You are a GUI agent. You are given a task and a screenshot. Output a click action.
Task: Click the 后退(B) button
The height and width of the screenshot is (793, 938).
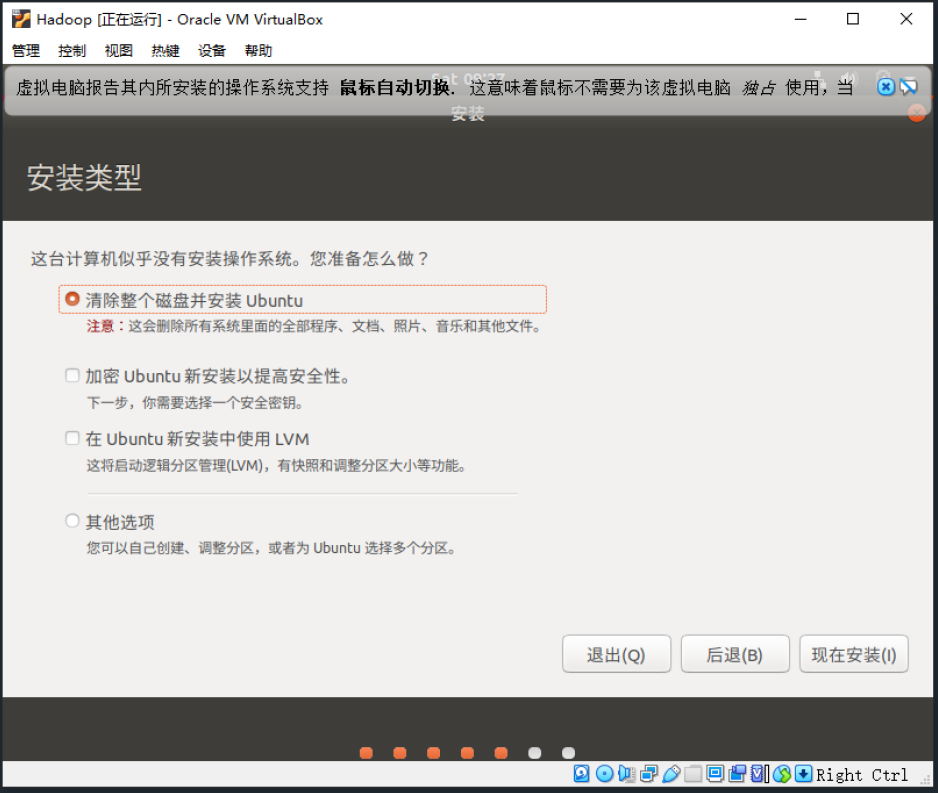click(735, 654)
